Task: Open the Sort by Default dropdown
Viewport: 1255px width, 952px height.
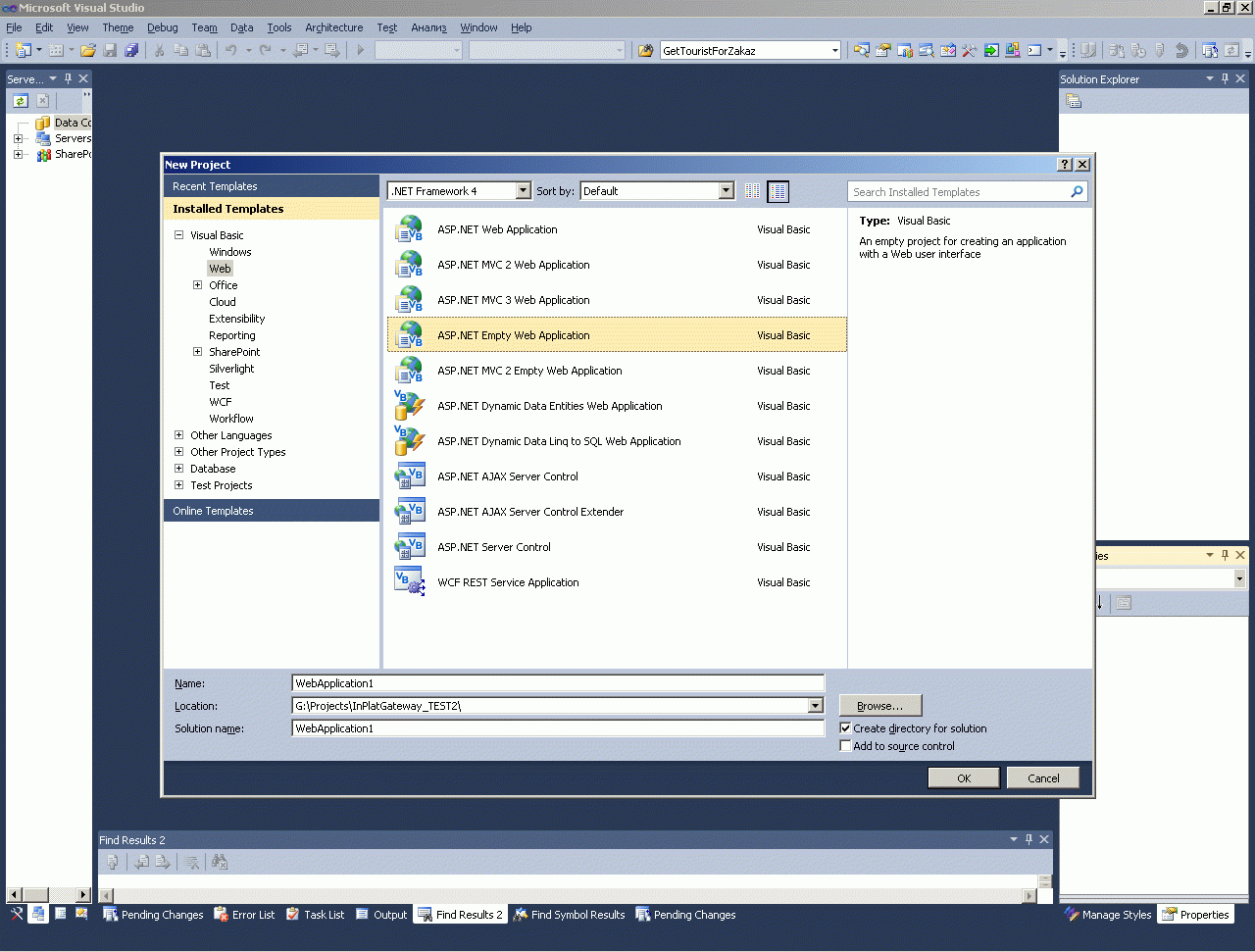Action: point(726,191)
